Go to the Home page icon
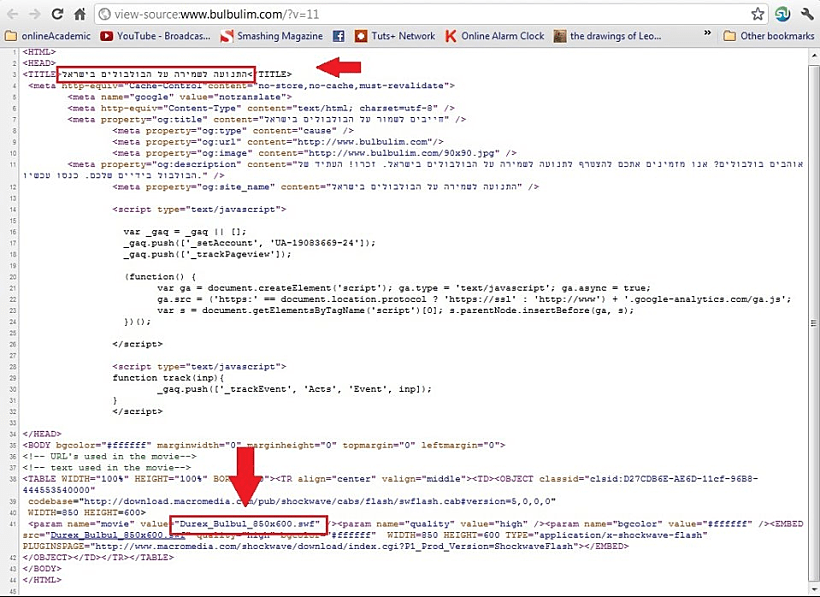The width and height of the screenshot is (820, 597). (x=81, y=14)
